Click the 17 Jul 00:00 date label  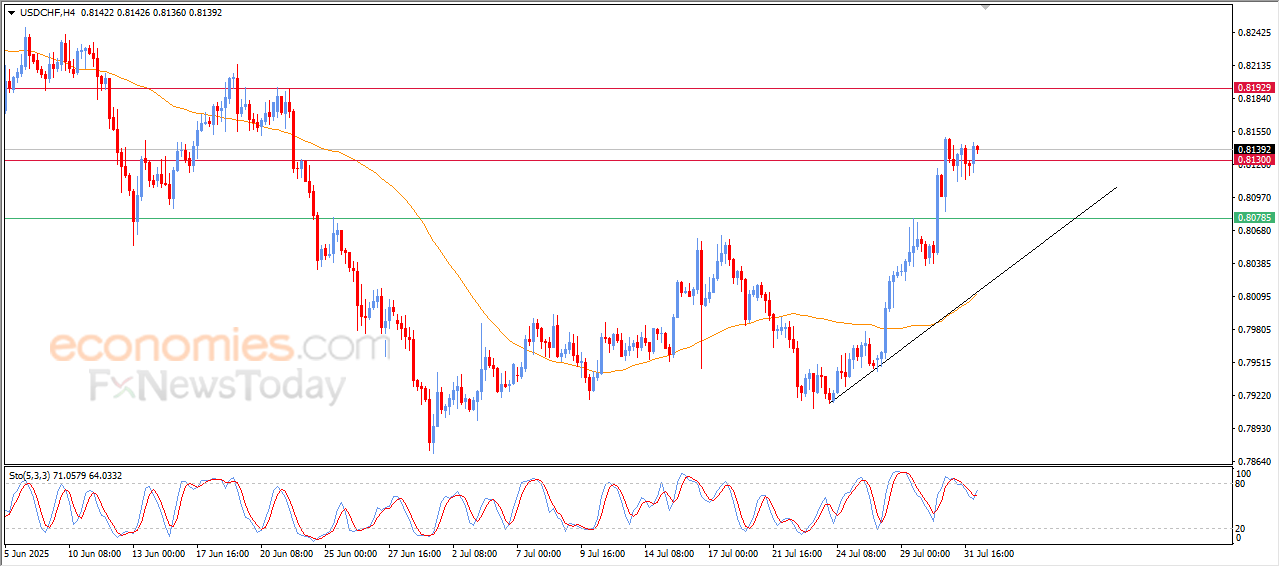click(731, 553)
